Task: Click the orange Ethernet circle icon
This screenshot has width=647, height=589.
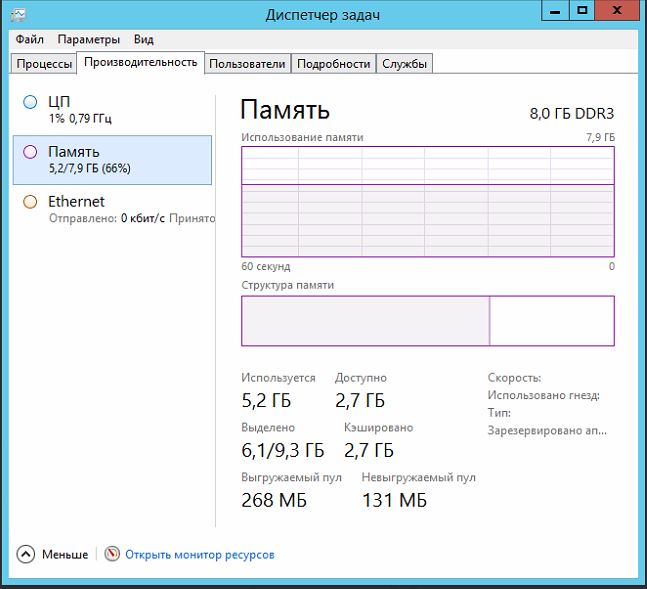Action: [x=30, y=202]
